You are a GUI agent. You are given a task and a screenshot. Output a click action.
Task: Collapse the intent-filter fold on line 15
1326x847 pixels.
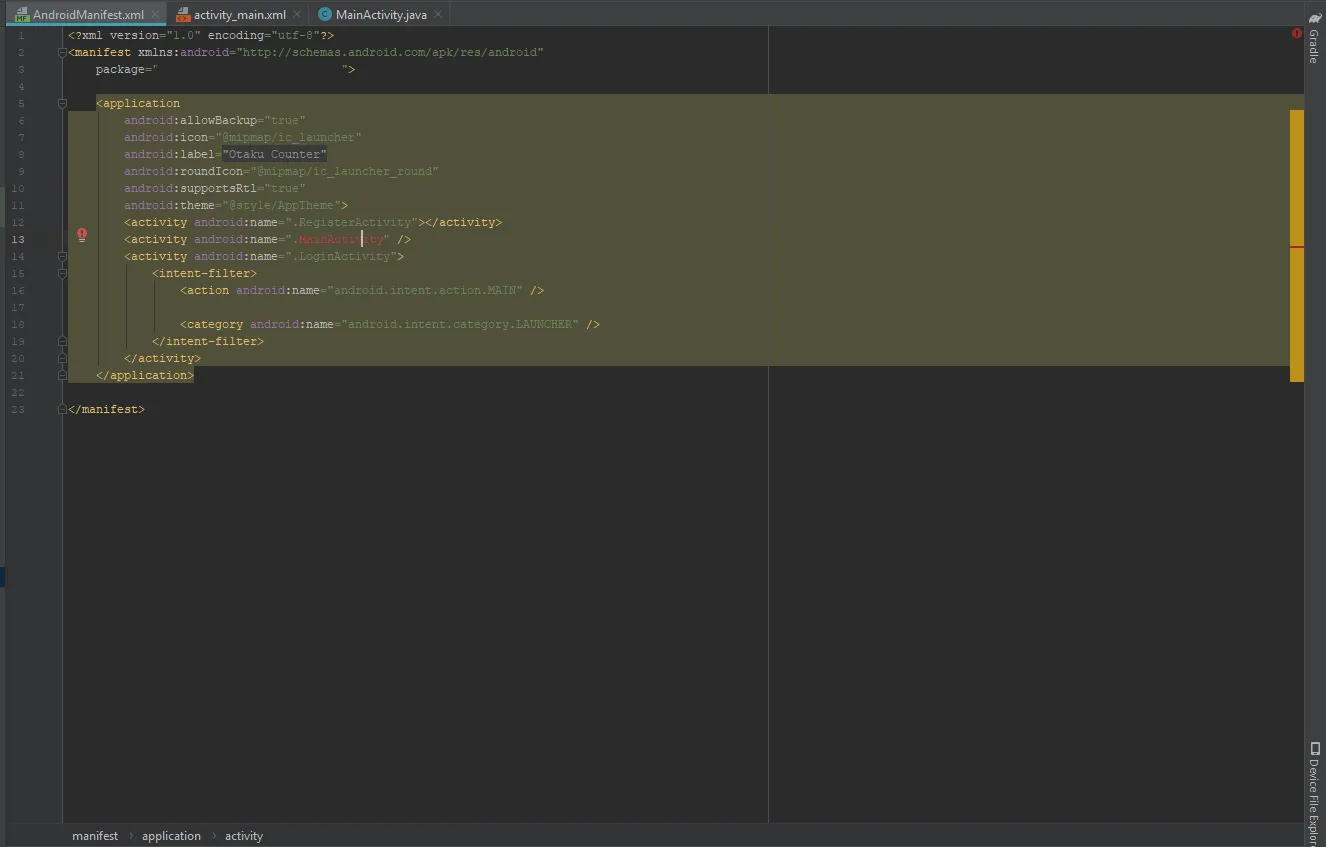tap(62, 273)
